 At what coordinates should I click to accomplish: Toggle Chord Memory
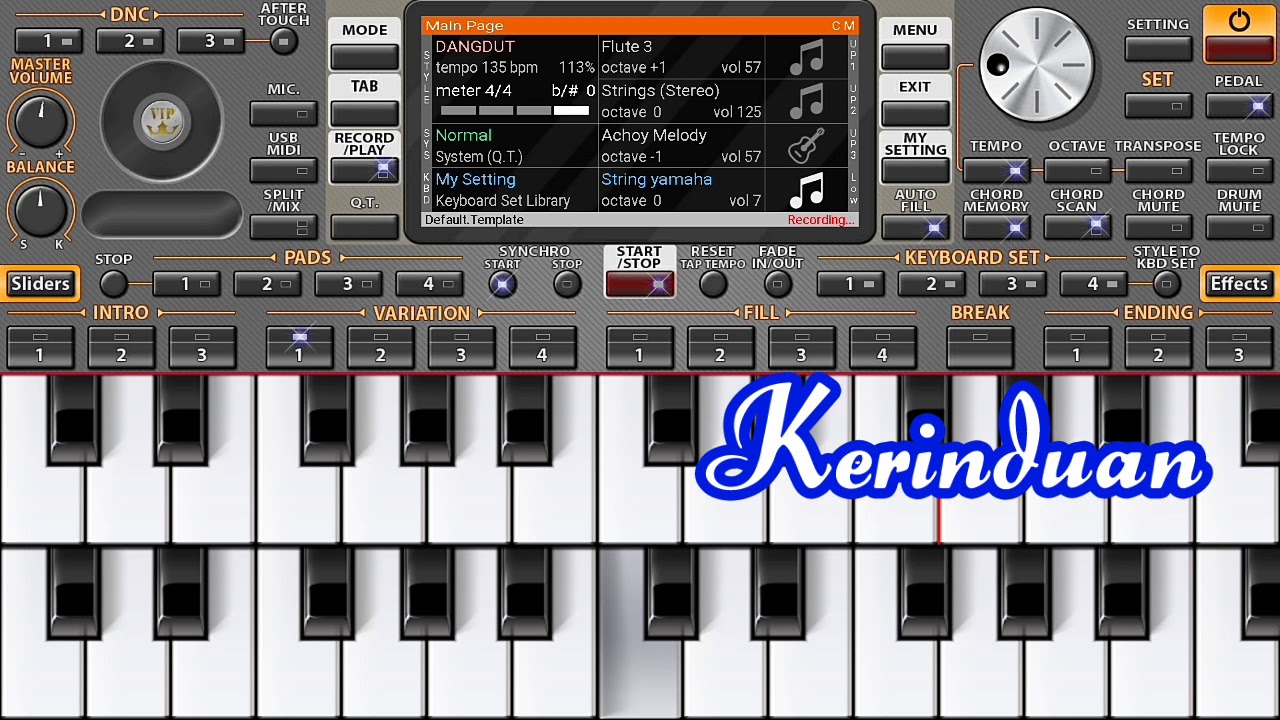point(996,227)
